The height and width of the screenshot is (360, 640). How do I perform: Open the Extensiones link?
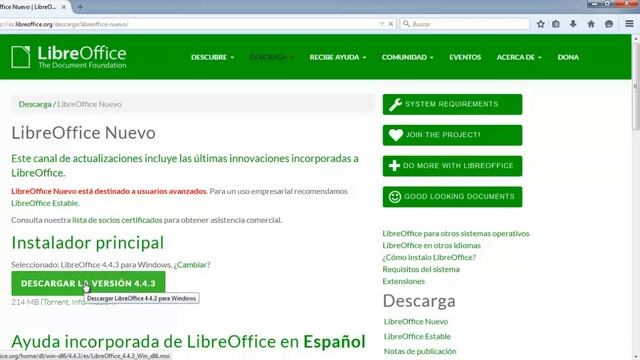click(403, 281)
